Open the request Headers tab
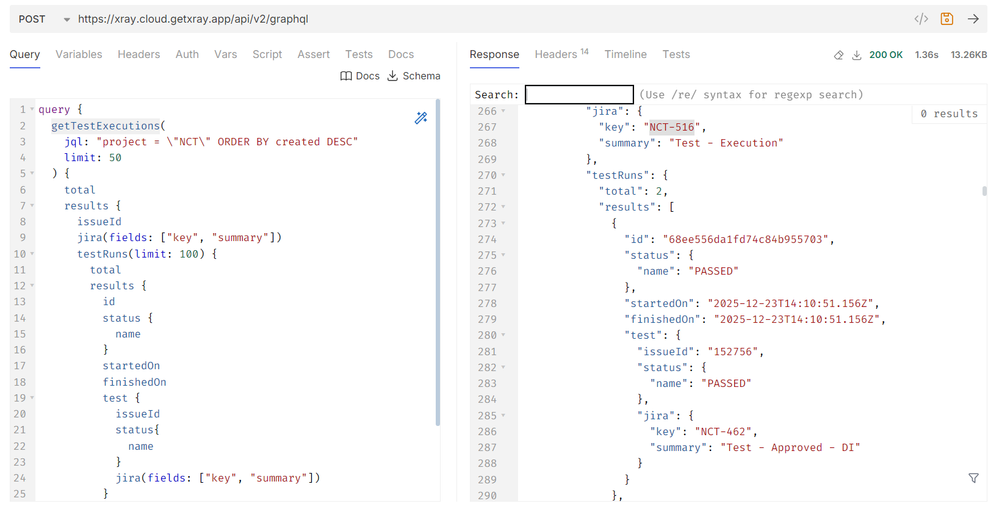Viewport: 999px width, 509px height. [x=138, y=55]
